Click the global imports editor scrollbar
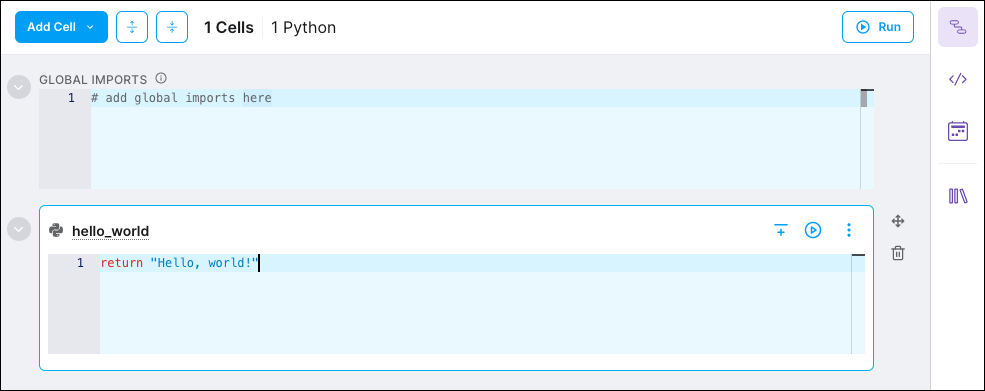Viewport: 985px width, 391px height. (864, 99)
